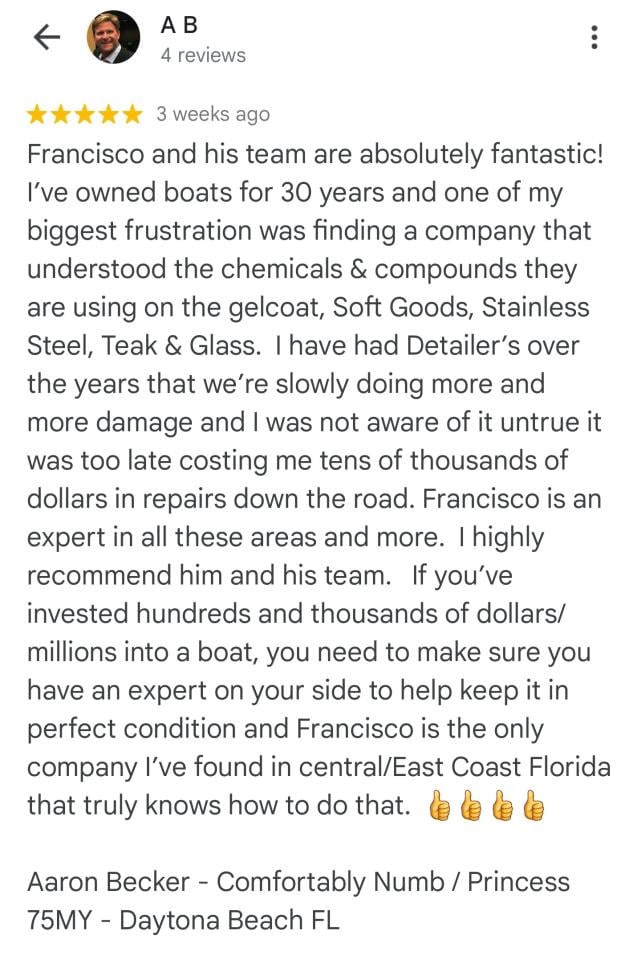
Task: Click the first thumbs-up emoji
Action: (439, 806)
